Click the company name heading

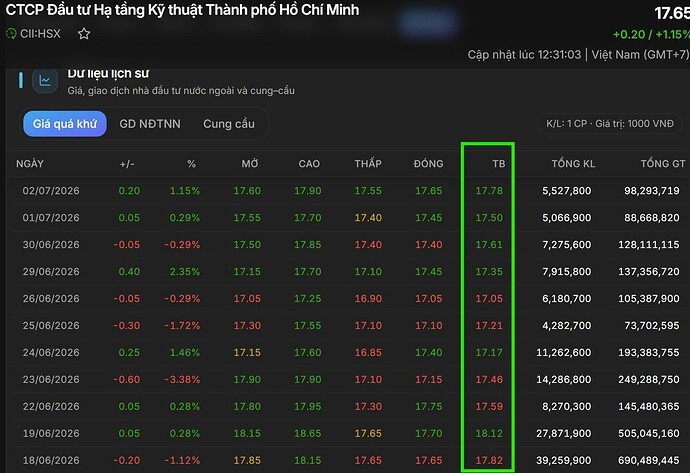tap(182, 10)
